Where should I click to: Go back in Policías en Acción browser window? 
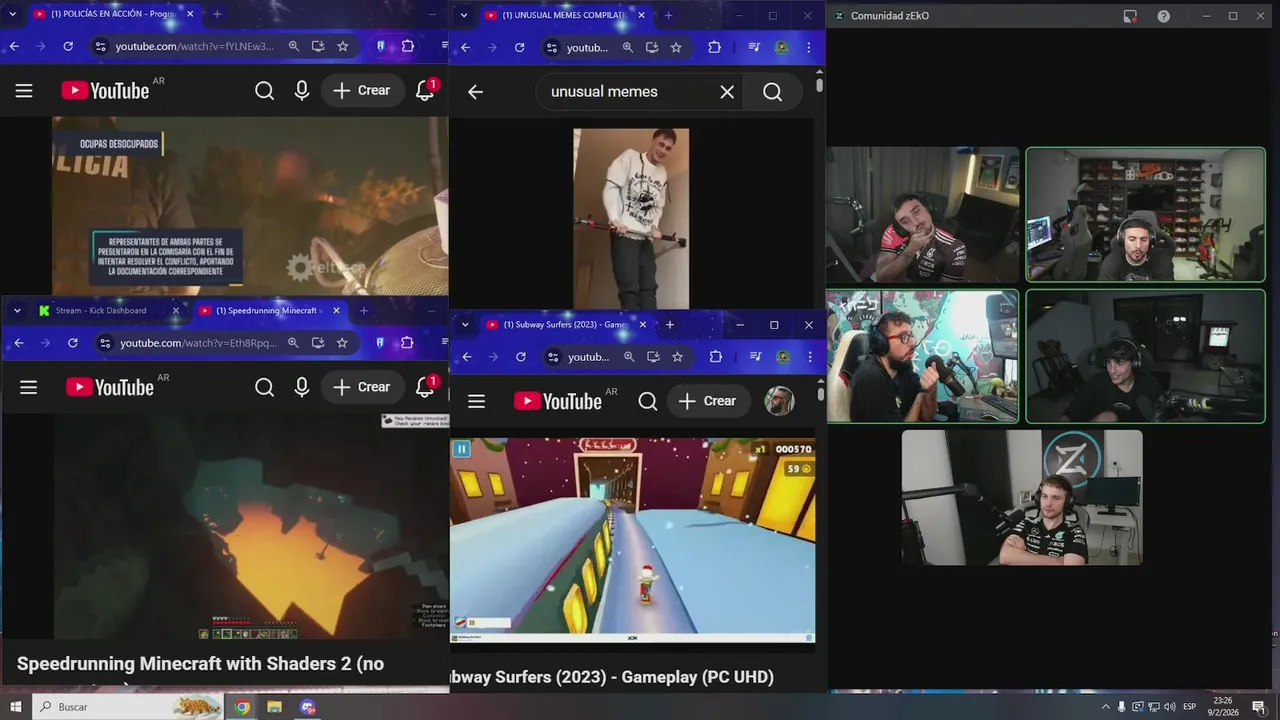tap(14, 46)
